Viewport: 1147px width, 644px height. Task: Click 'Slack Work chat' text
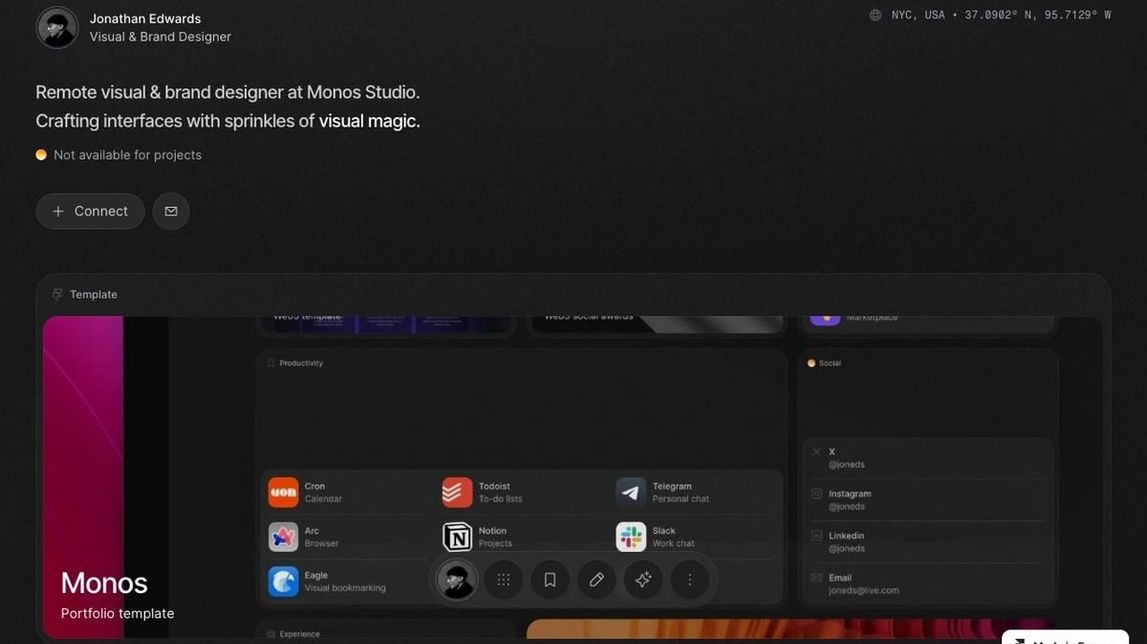point(673,537)
